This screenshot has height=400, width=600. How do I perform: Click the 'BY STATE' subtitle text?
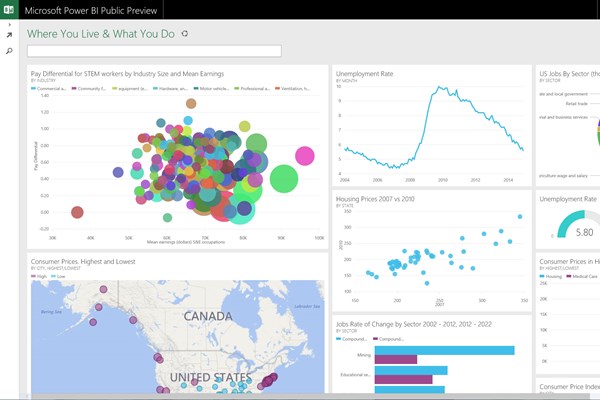tap(345, 206)
